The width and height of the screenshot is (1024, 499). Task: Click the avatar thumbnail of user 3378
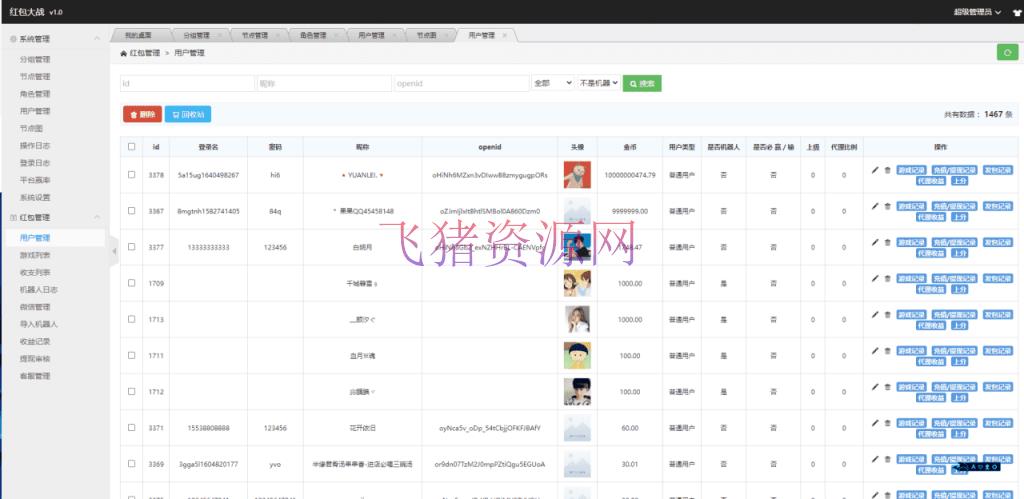click(577, 175)
